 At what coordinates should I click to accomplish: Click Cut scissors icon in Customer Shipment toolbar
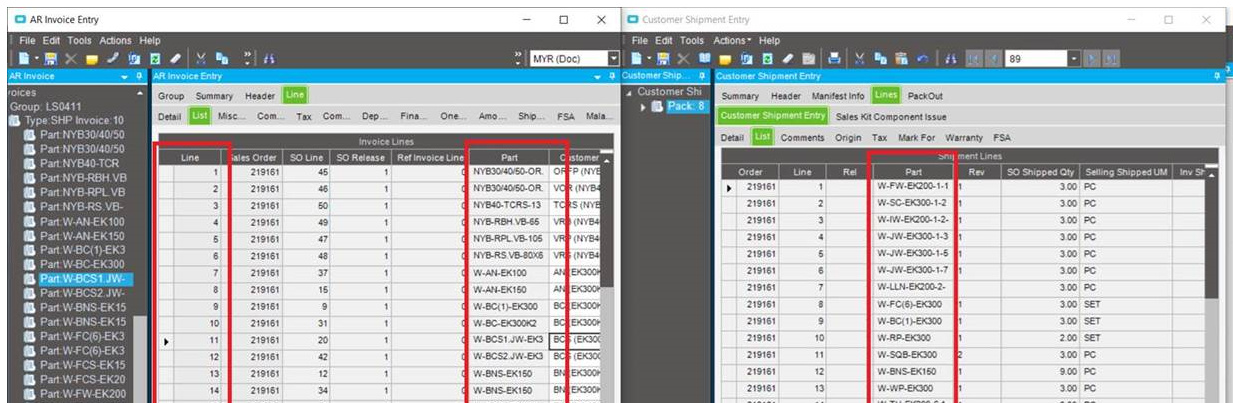pos(860,58)
